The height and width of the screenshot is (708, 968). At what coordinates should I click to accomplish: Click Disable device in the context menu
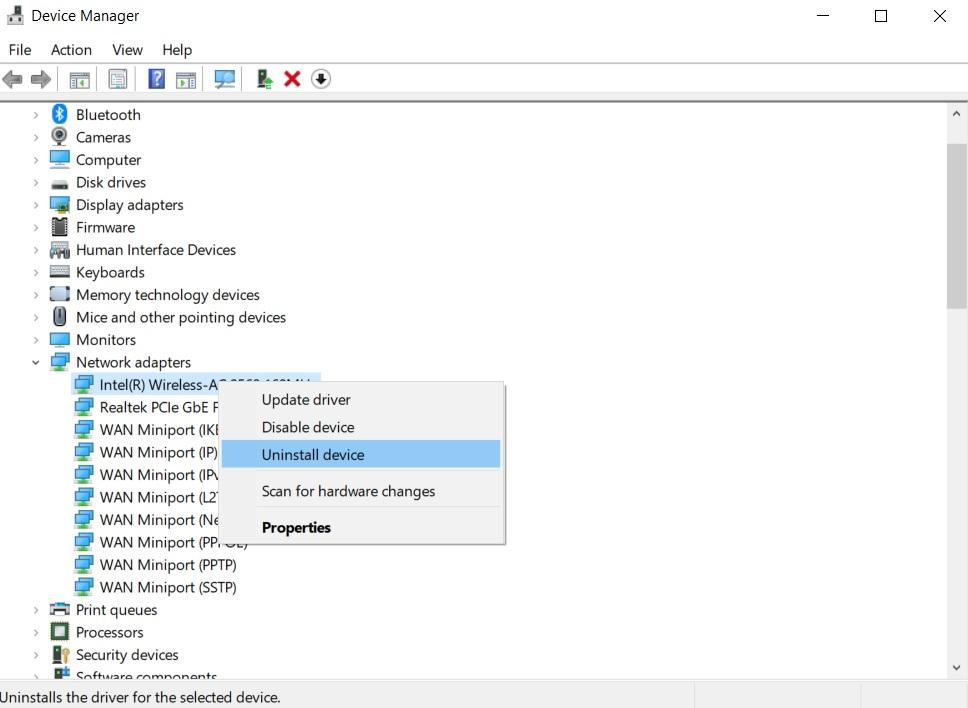tap(308, 427)
